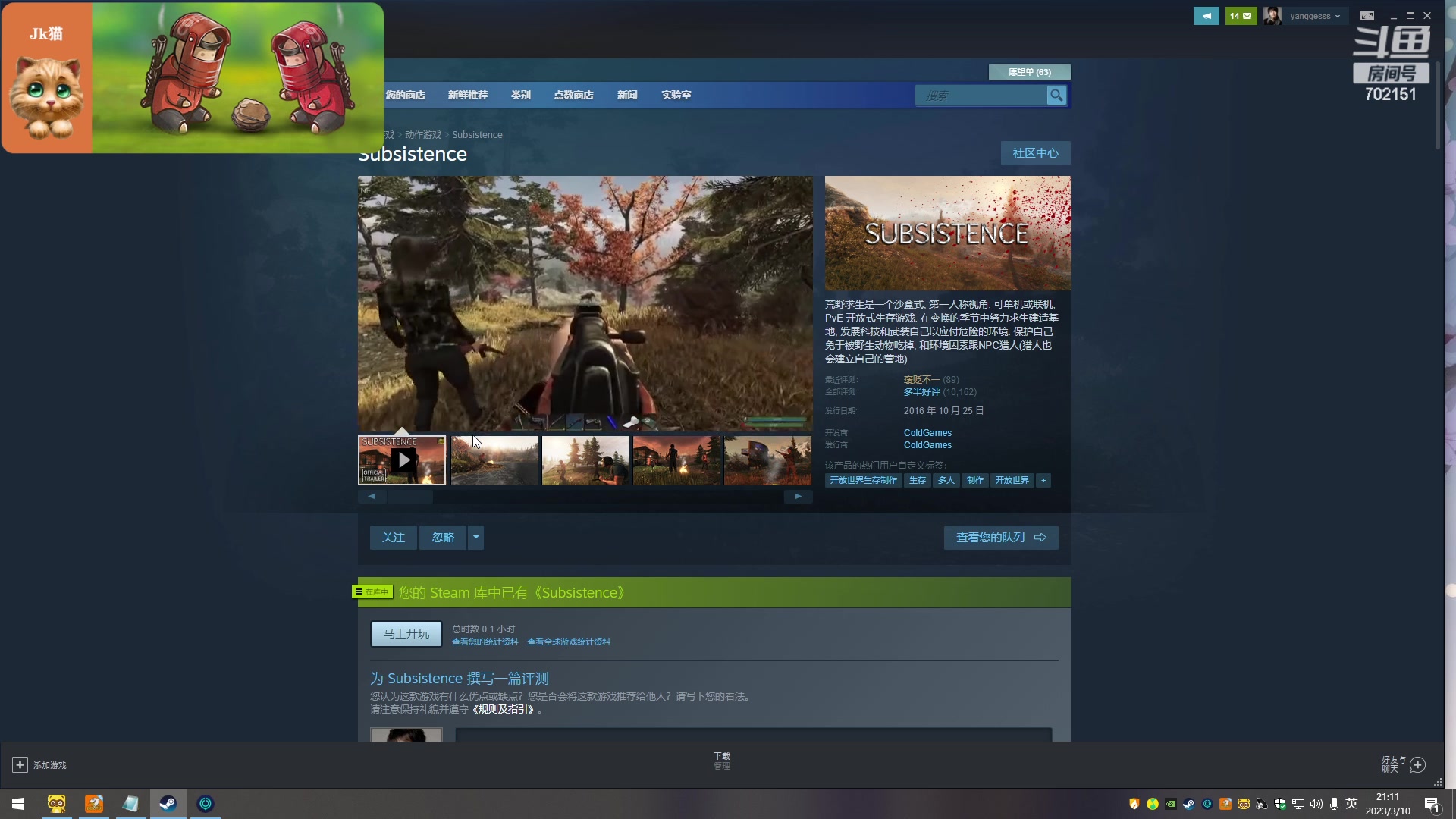Expand more tags with the plus button
The height and width of the screenshot is (819, 1456).
(1043, 481)
